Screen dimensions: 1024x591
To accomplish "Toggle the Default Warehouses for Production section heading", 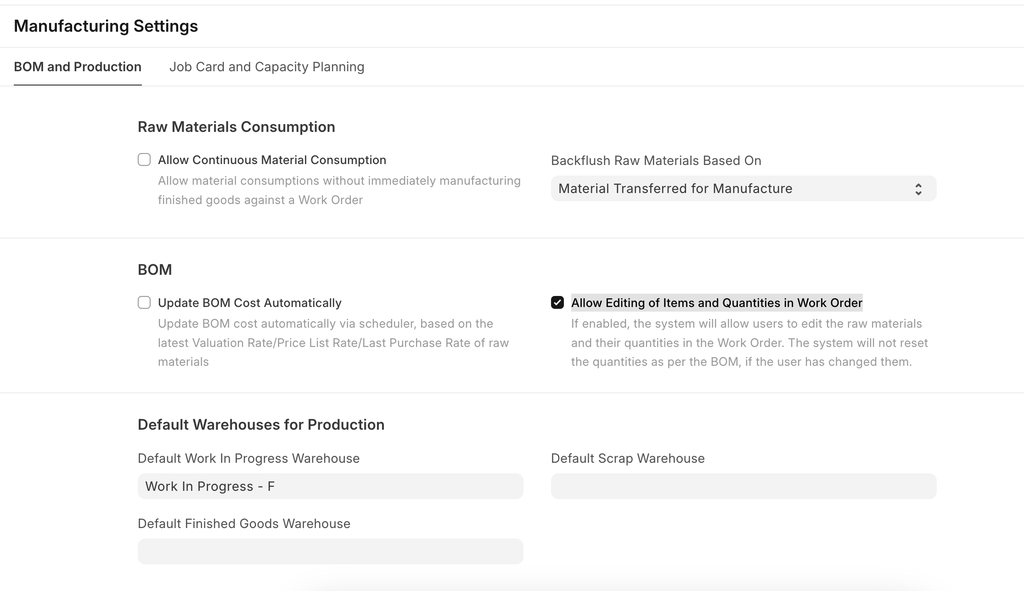I will pos(261,425).
